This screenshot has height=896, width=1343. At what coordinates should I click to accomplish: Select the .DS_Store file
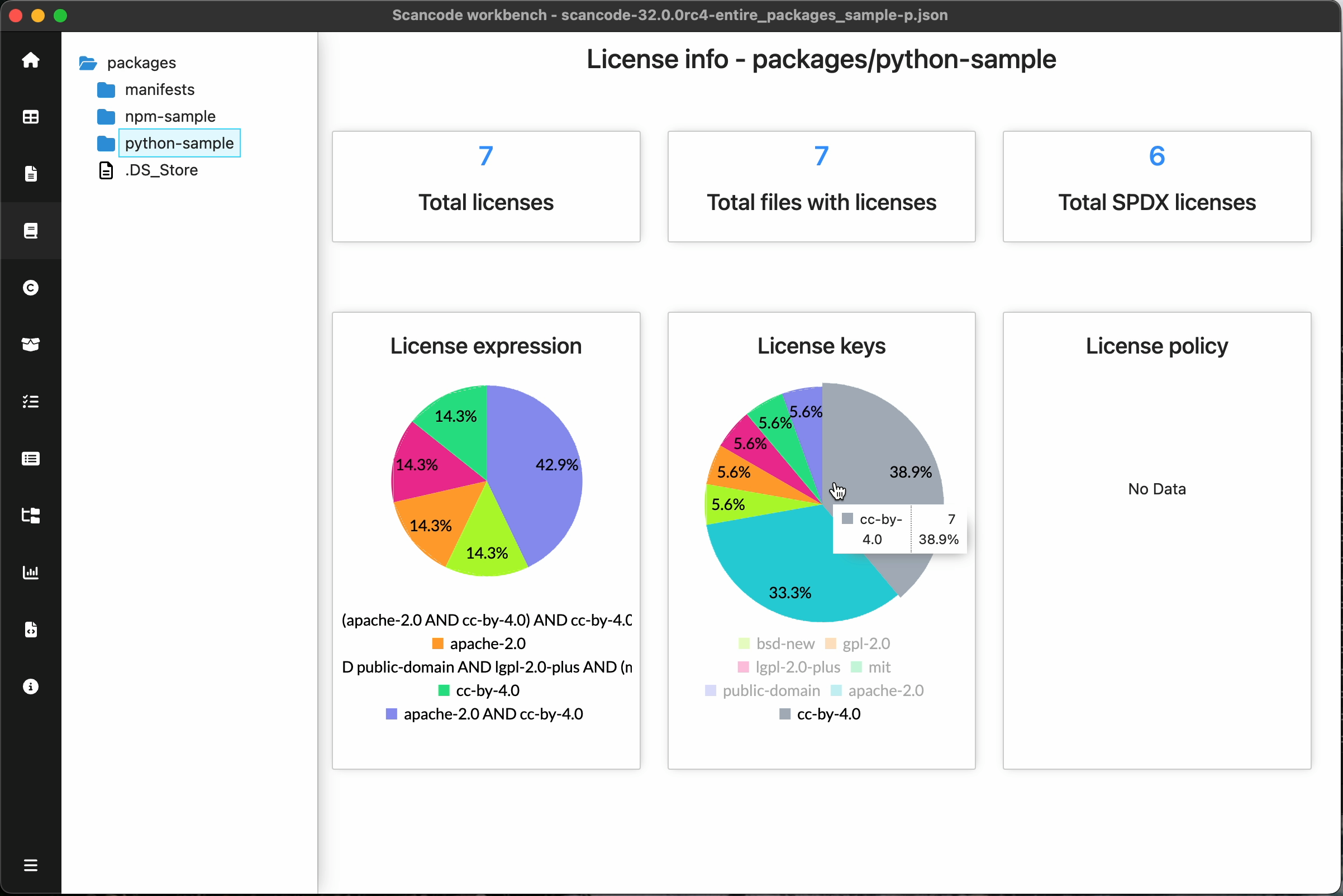coord(161,170)
